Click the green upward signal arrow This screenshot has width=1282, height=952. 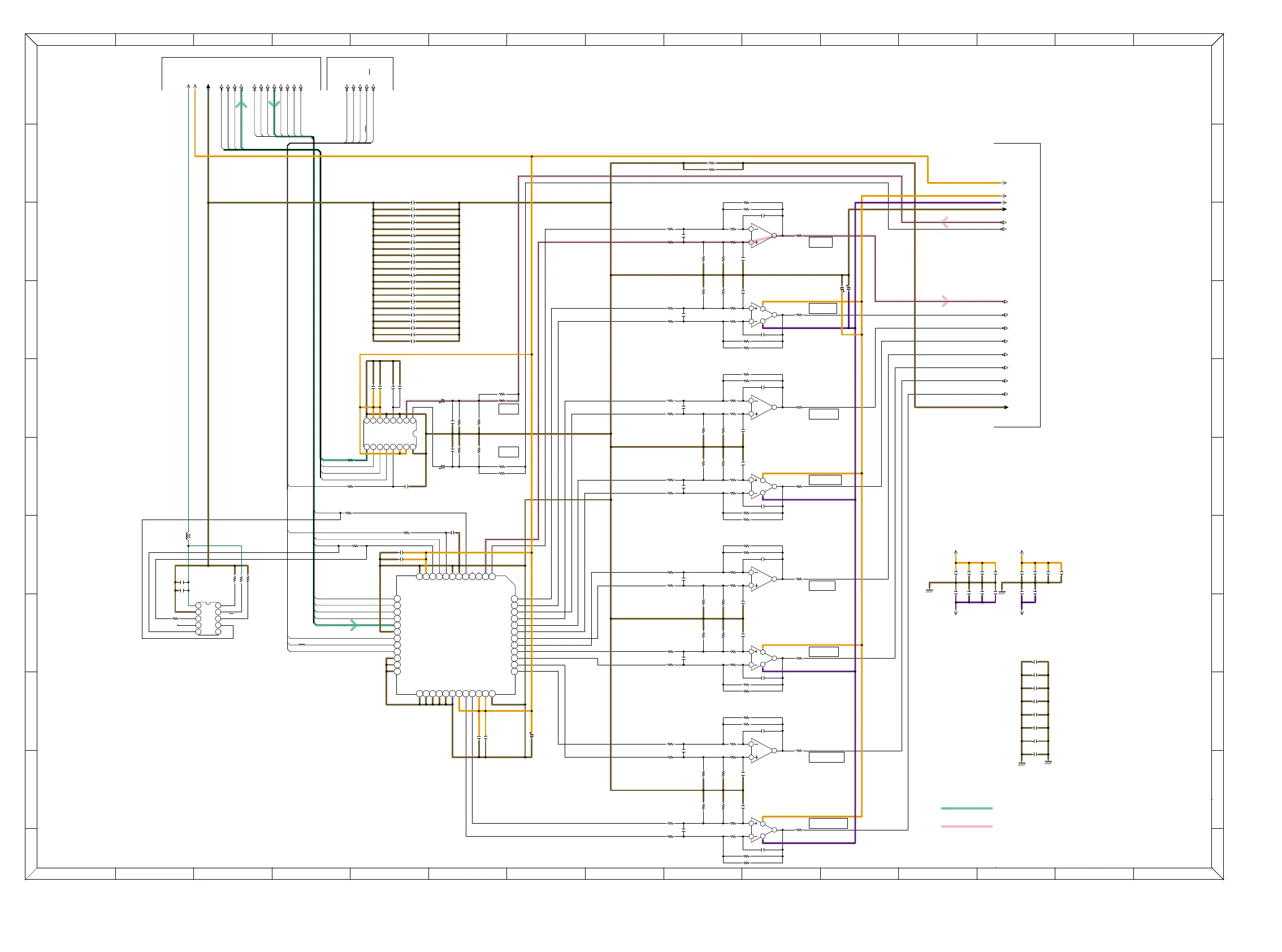241,103
